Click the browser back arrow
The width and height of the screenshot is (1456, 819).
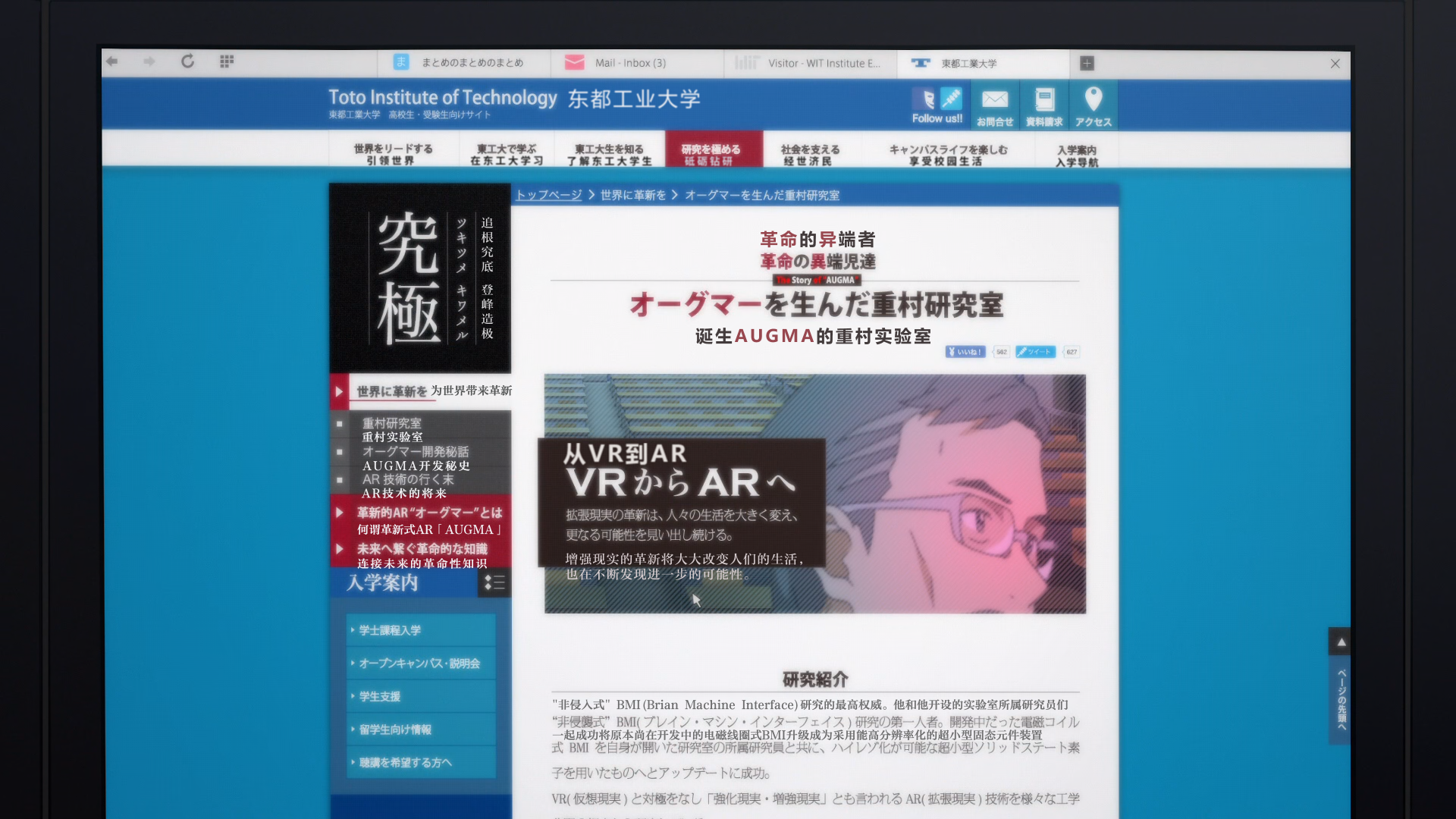click(113, 62)
